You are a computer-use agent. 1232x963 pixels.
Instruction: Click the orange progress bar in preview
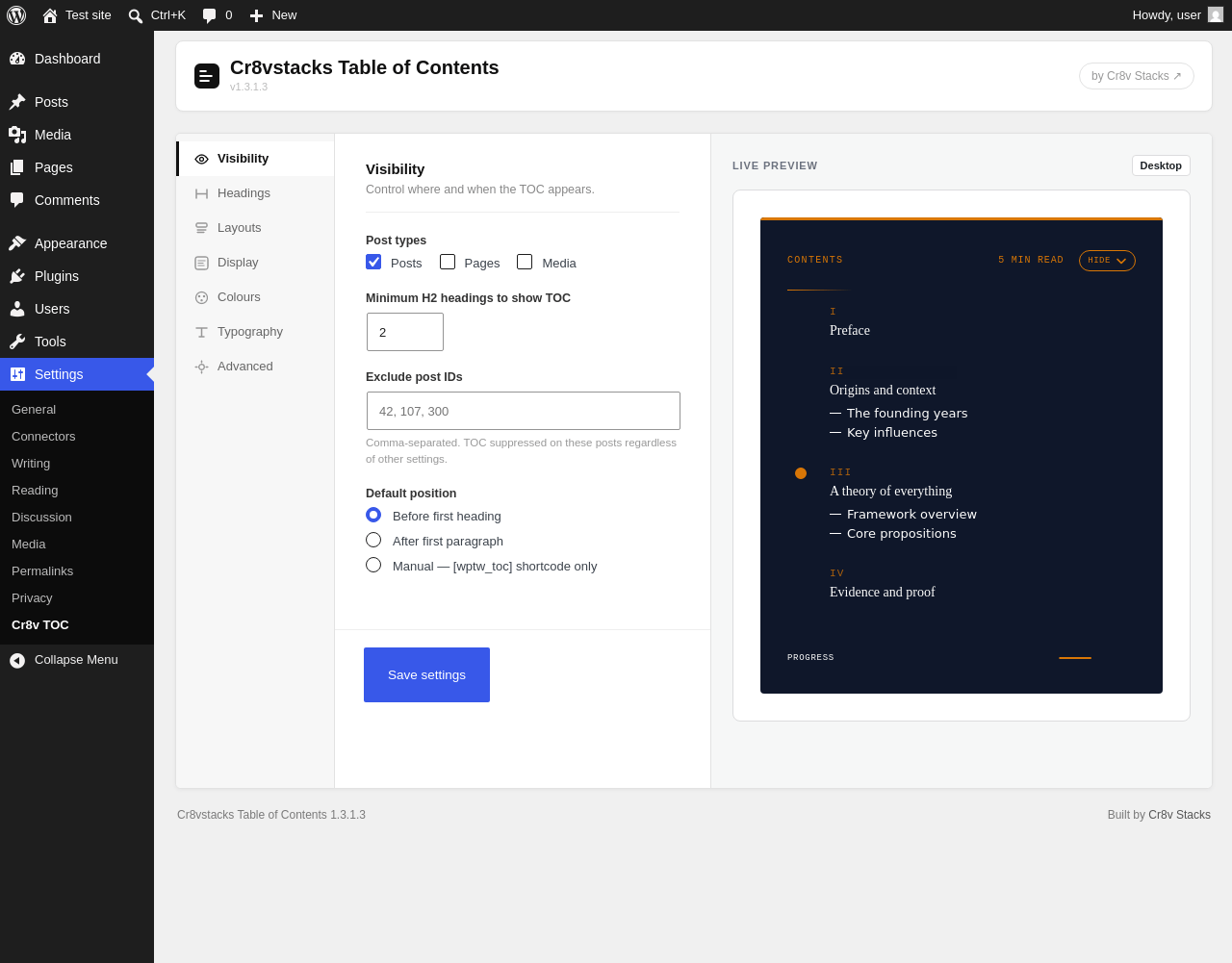pos(1075,658)
